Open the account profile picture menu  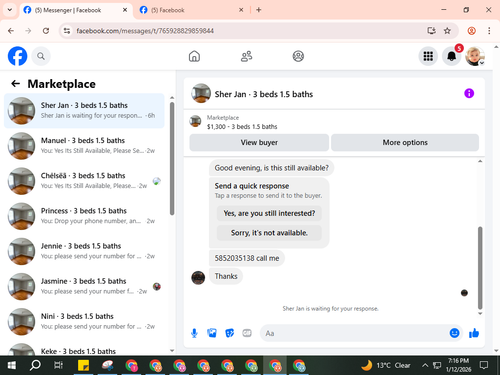[x=475, y=56]
